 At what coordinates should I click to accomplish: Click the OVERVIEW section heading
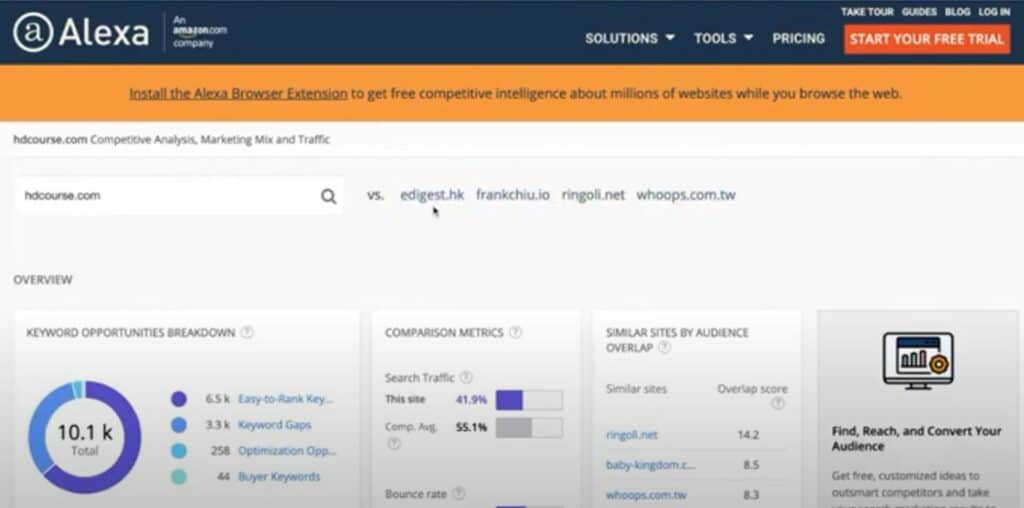[42, 280]
